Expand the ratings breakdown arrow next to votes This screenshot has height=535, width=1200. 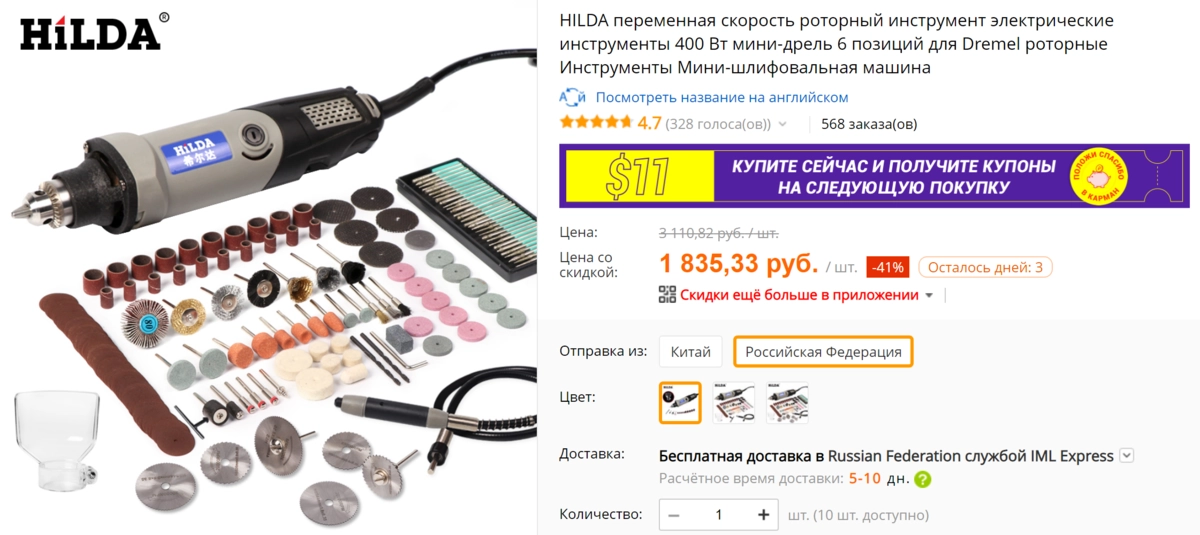[783, 125]
